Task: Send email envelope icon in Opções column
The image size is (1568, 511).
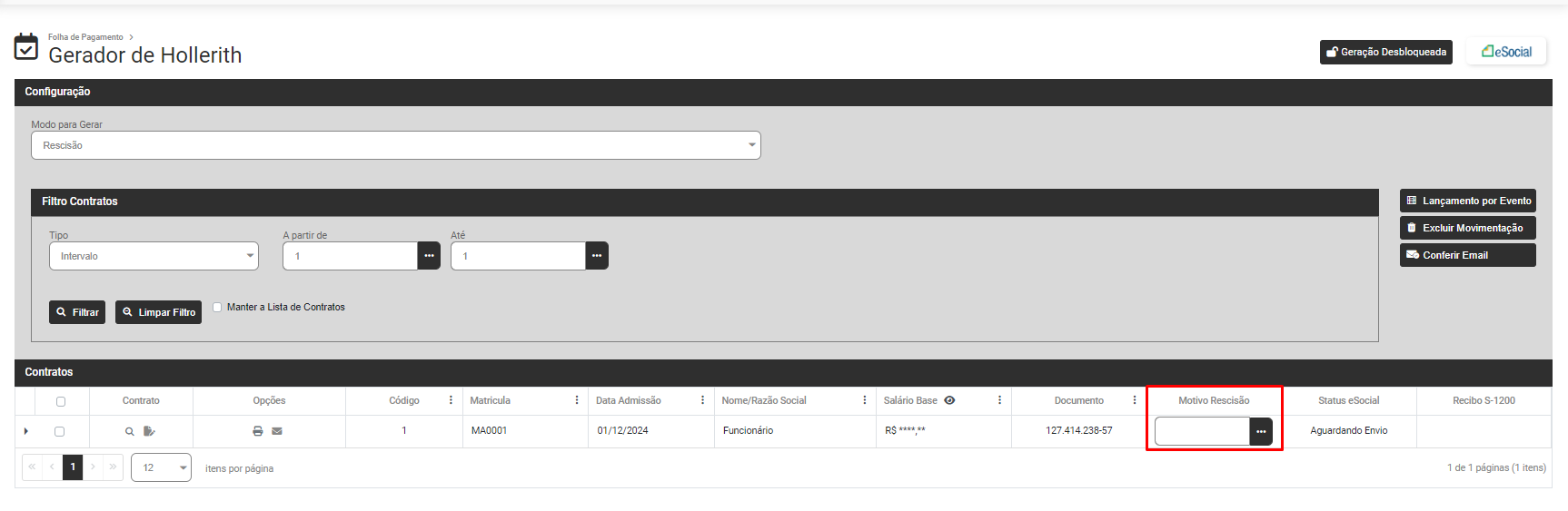Action: [277, 431]
